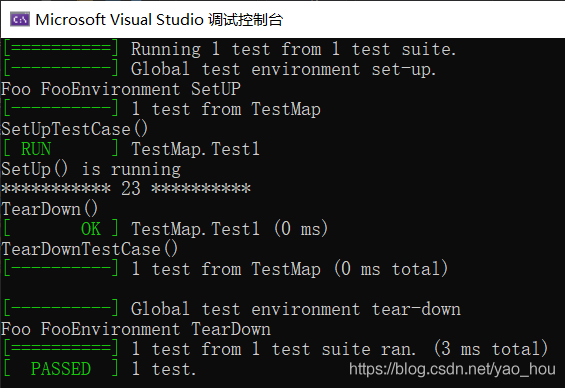Click the 'Global test environment tear-down' line

[x=296, y=309]
